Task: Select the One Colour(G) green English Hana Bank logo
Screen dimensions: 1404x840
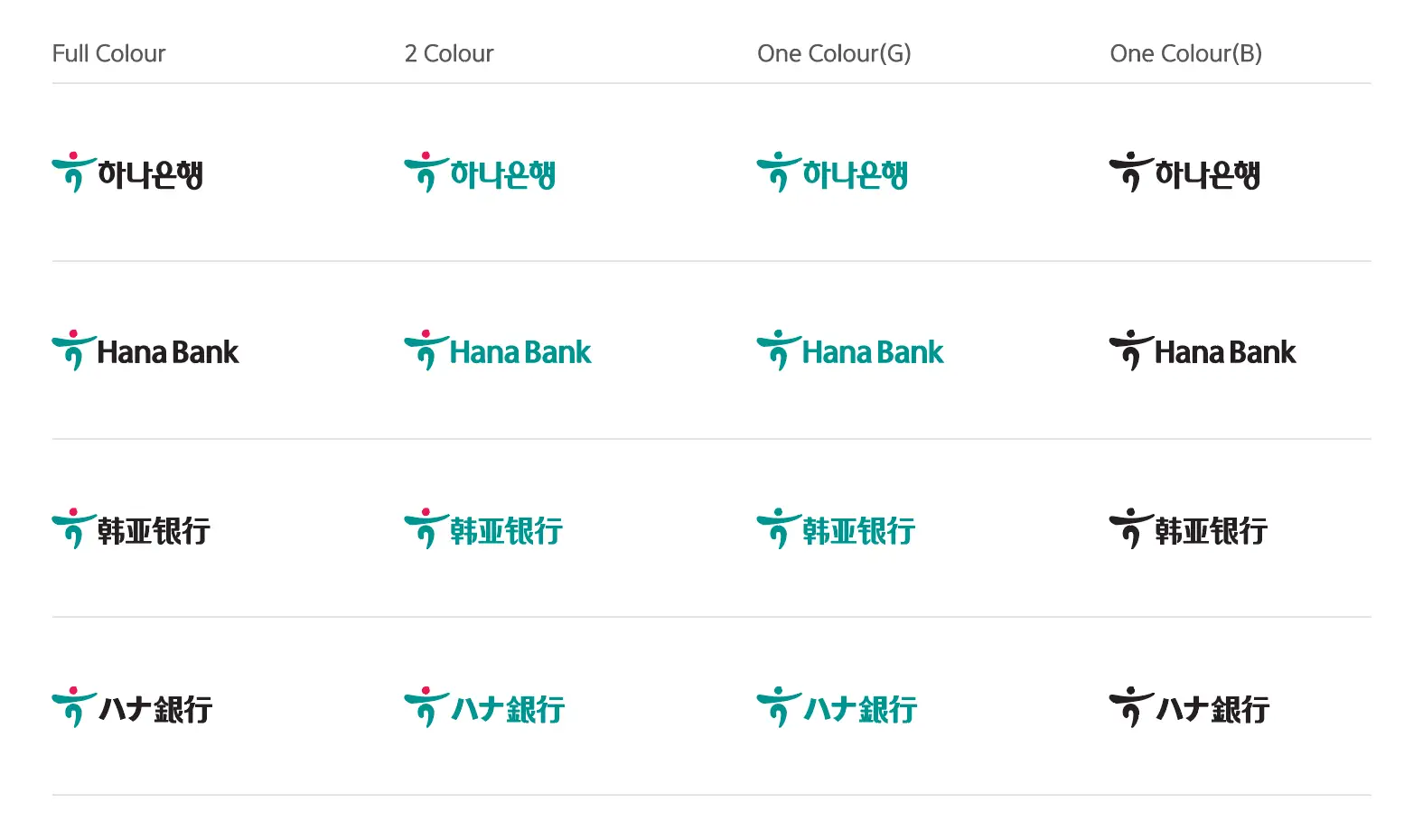Action: 850,350
